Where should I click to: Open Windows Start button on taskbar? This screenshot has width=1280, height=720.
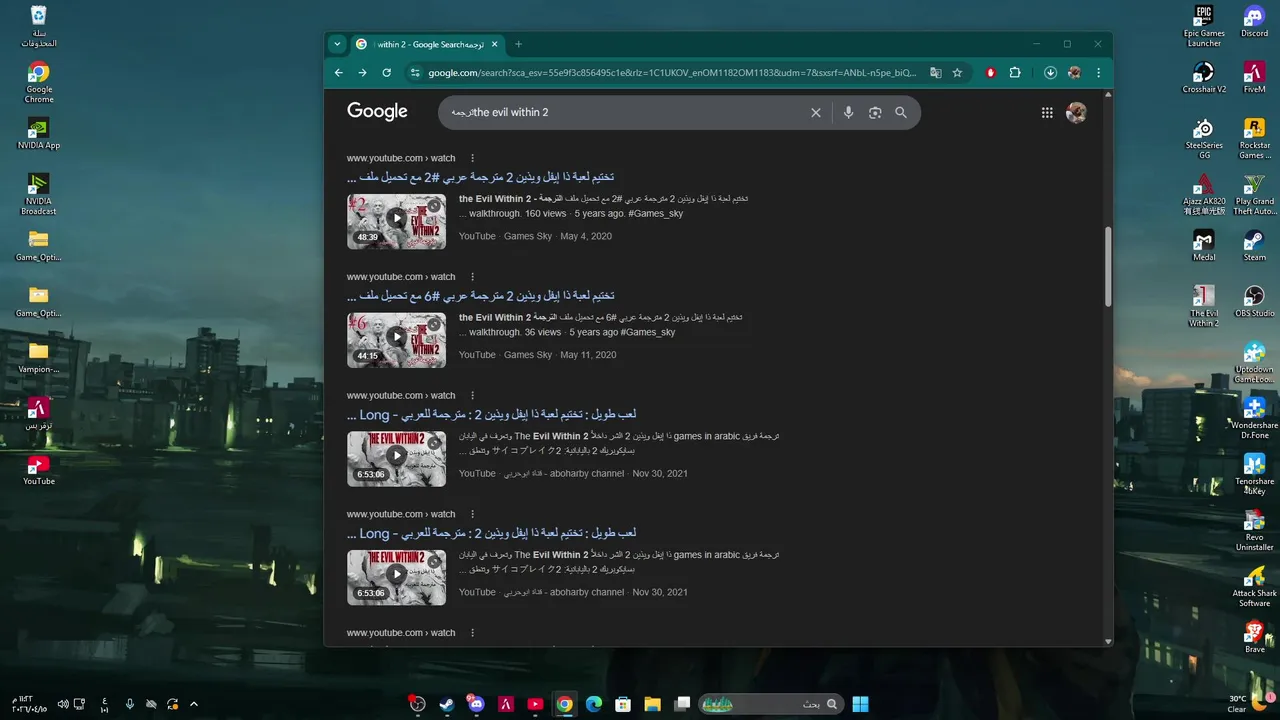(860, 704)
